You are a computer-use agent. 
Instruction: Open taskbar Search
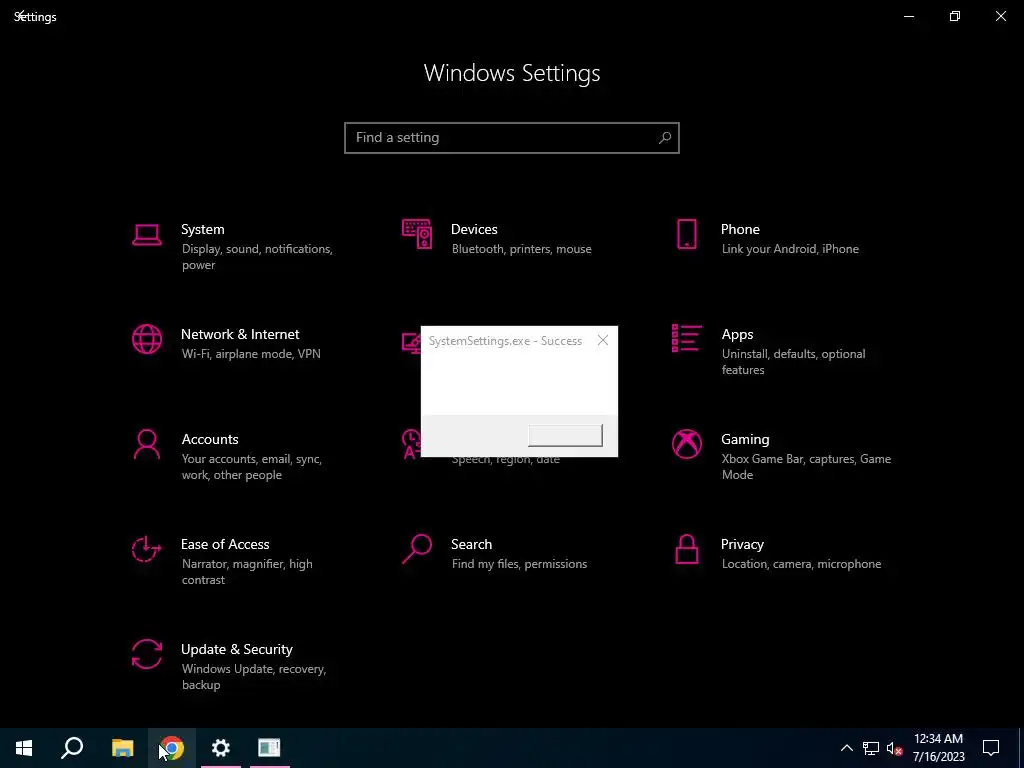click(72, 748)
